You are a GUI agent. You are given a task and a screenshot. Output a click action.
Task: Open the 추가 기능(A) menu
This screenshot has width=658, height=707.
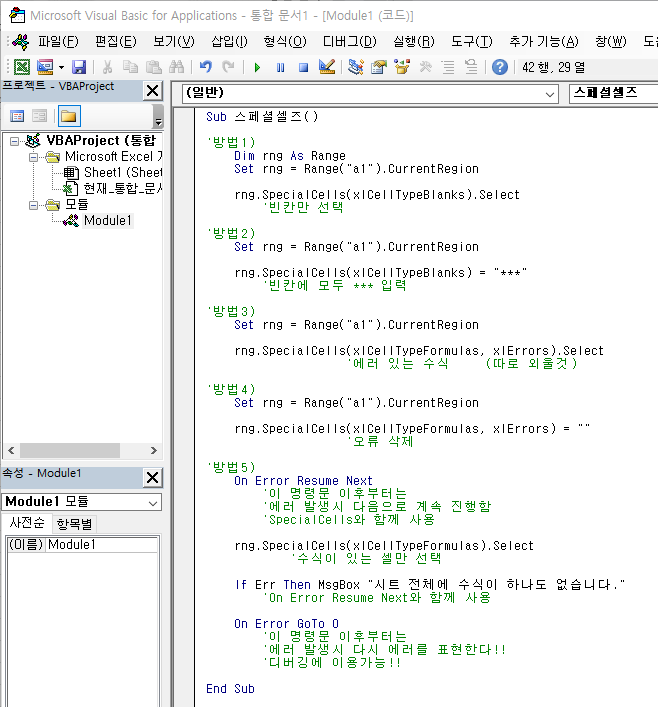point(543,41)
